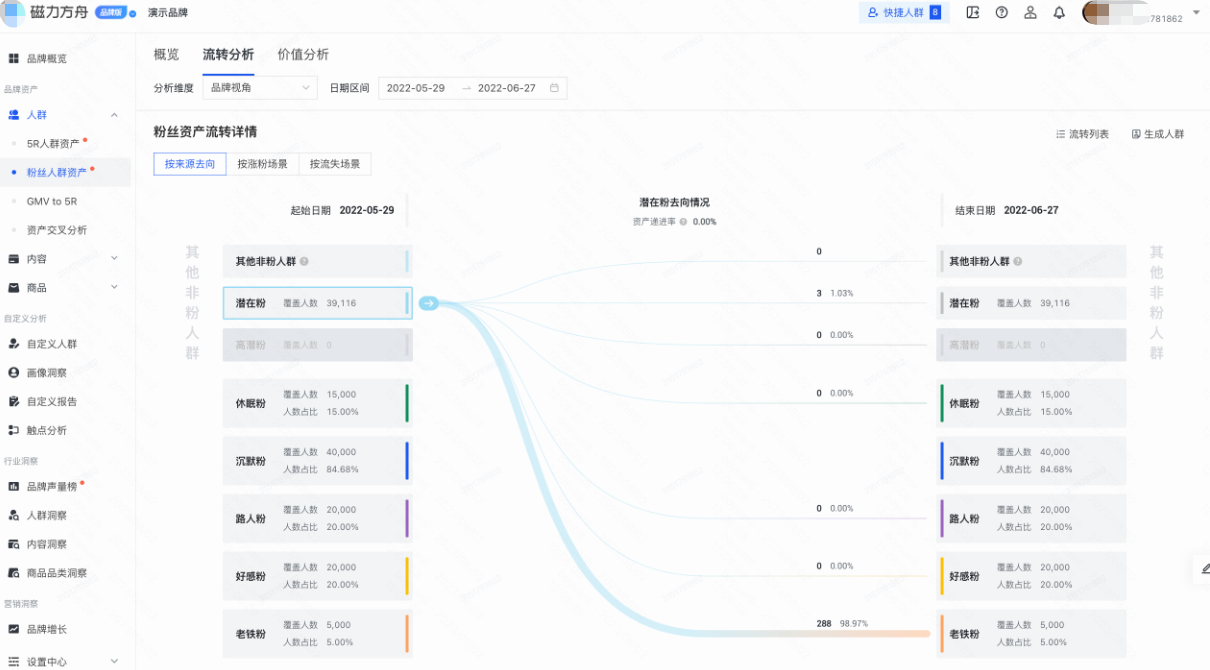
Task: Click the 自定义人群 sidebar entry
Action: tap(60, 343)
